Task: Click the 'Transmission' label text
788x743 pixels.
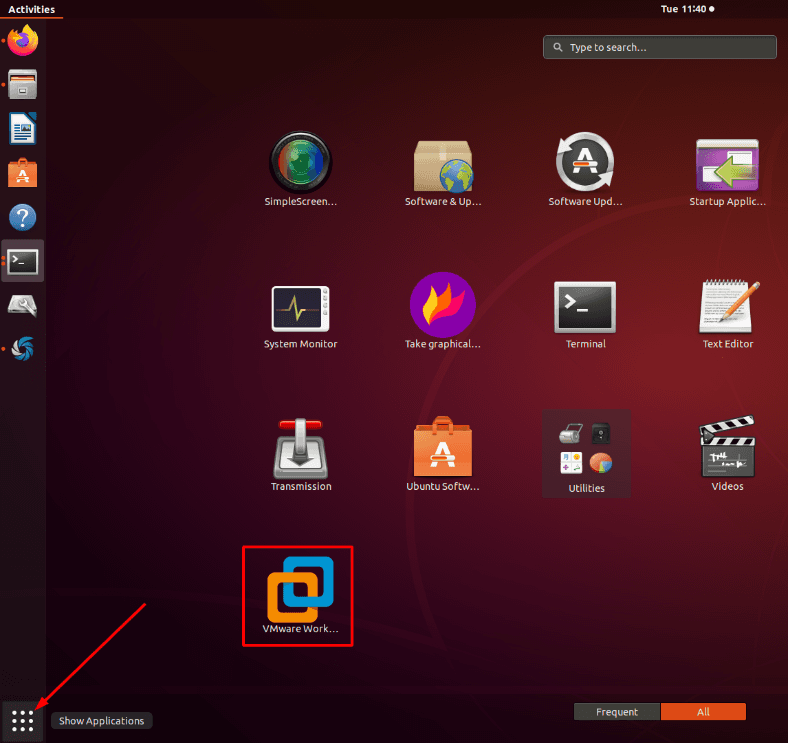Action: pyautogui.click(x=301, y=486)
